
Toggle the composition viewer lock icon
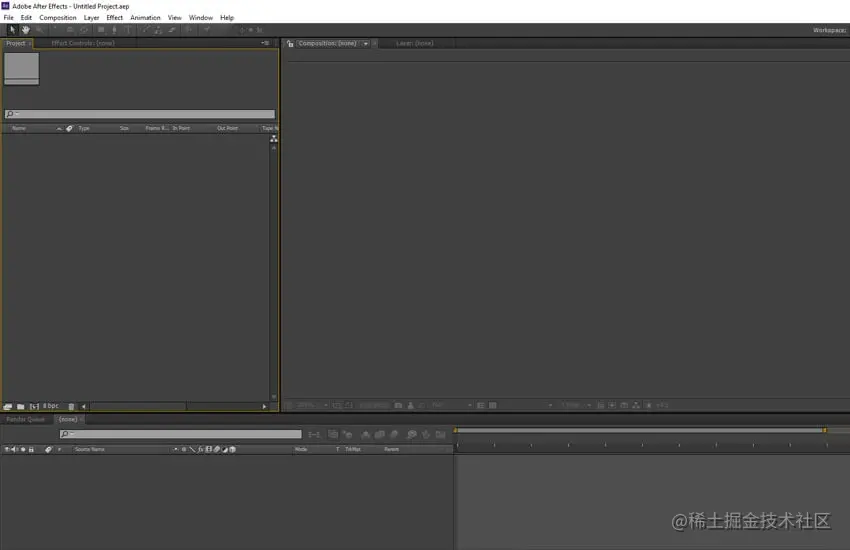[290, 43]
